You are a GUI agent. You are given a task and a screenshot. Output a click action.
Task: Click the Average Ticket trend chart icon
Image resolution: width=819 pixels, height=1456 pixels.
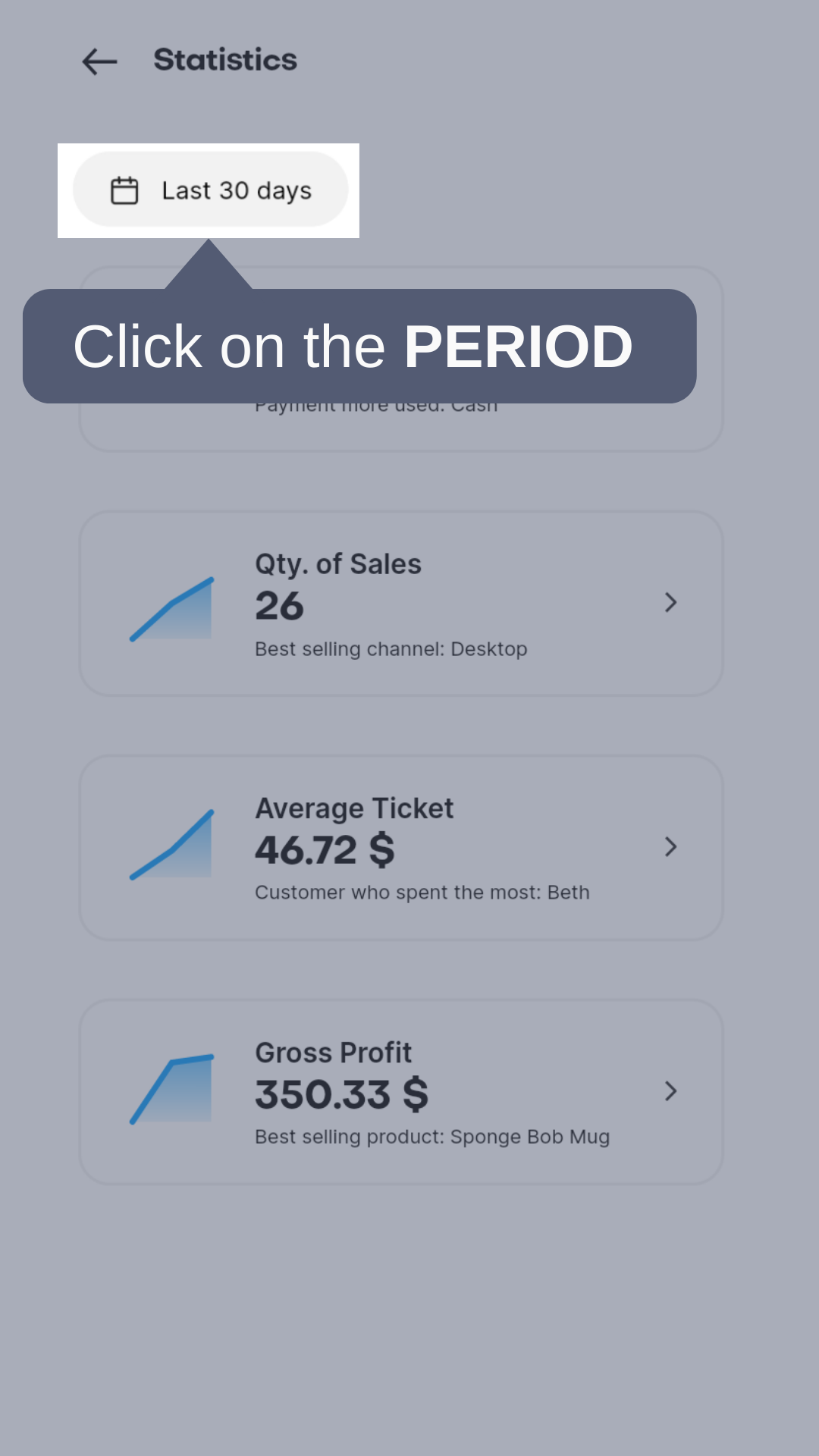pyautogui.click(x=171, y=845)
